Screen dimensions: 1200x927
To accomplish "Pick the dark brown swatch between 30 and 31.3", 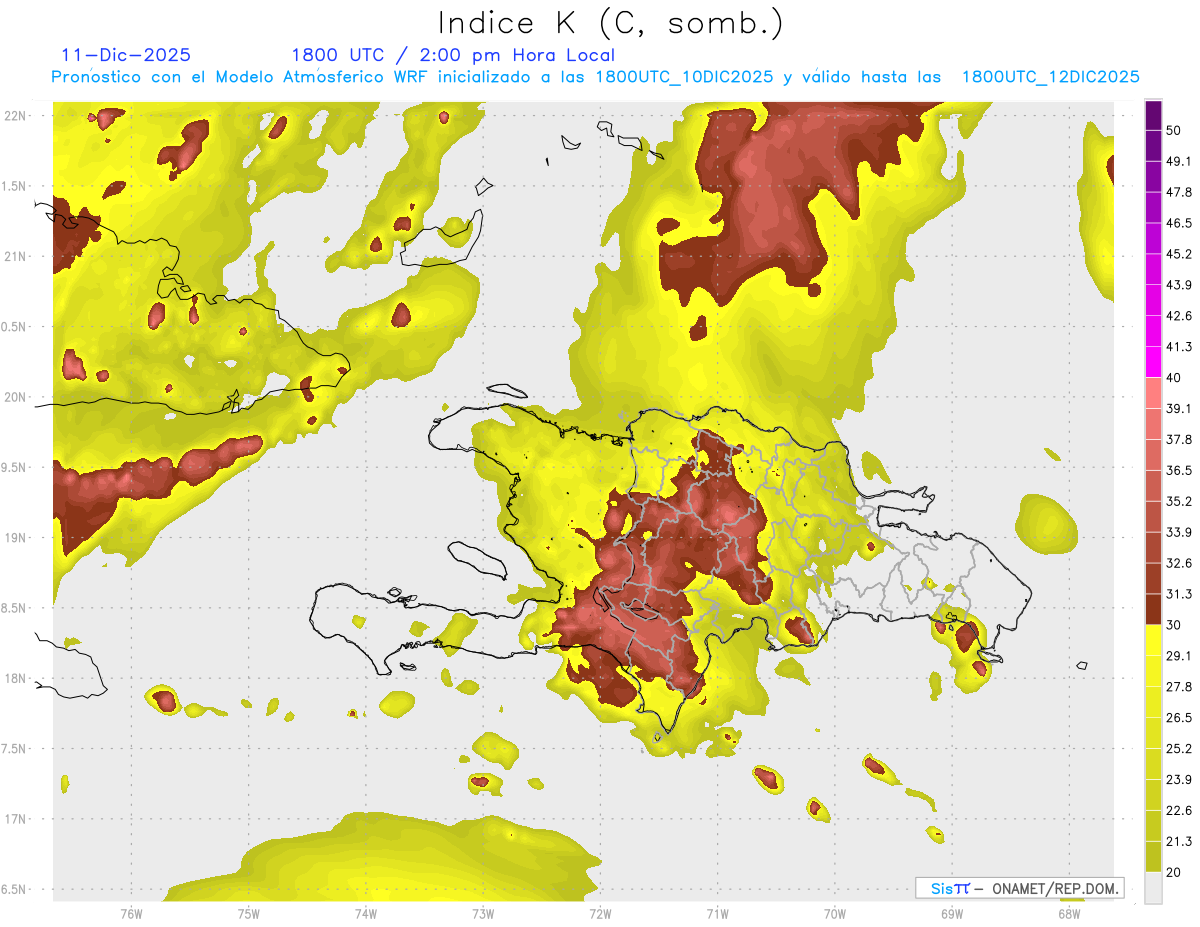I will point(1154,609).
